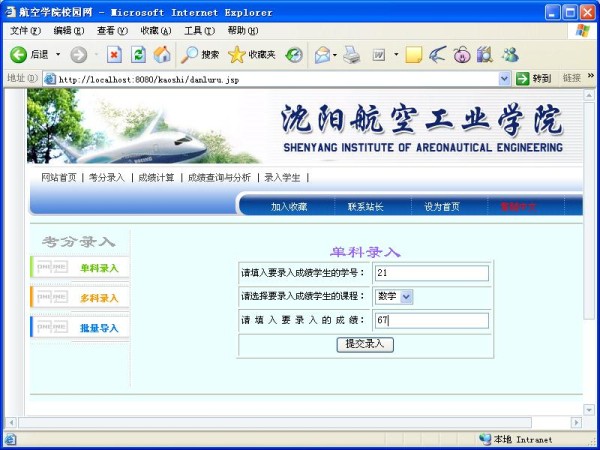
Task: Click the Windows flag logo
Action: 583,31
